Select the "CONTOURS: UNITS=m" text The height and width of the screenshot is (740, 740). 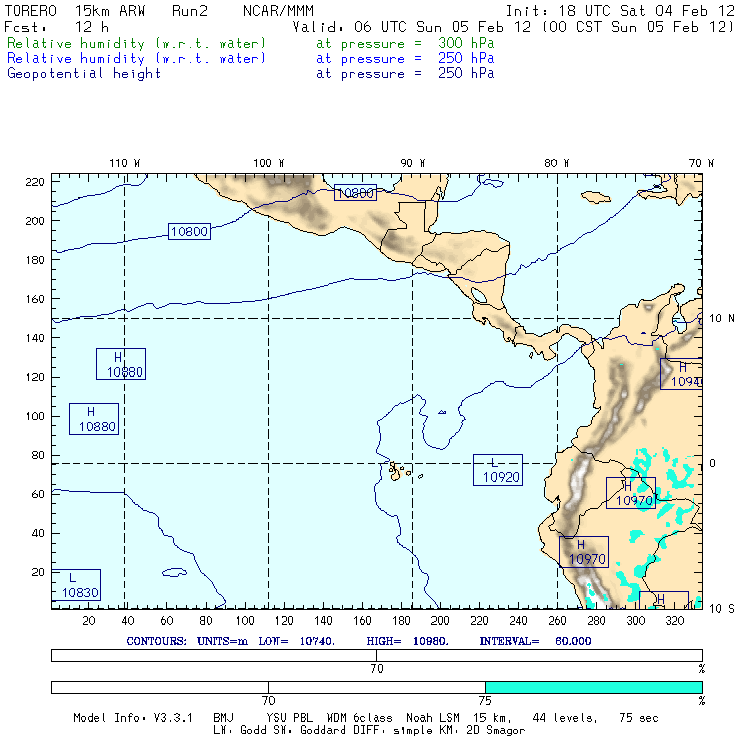187,641
